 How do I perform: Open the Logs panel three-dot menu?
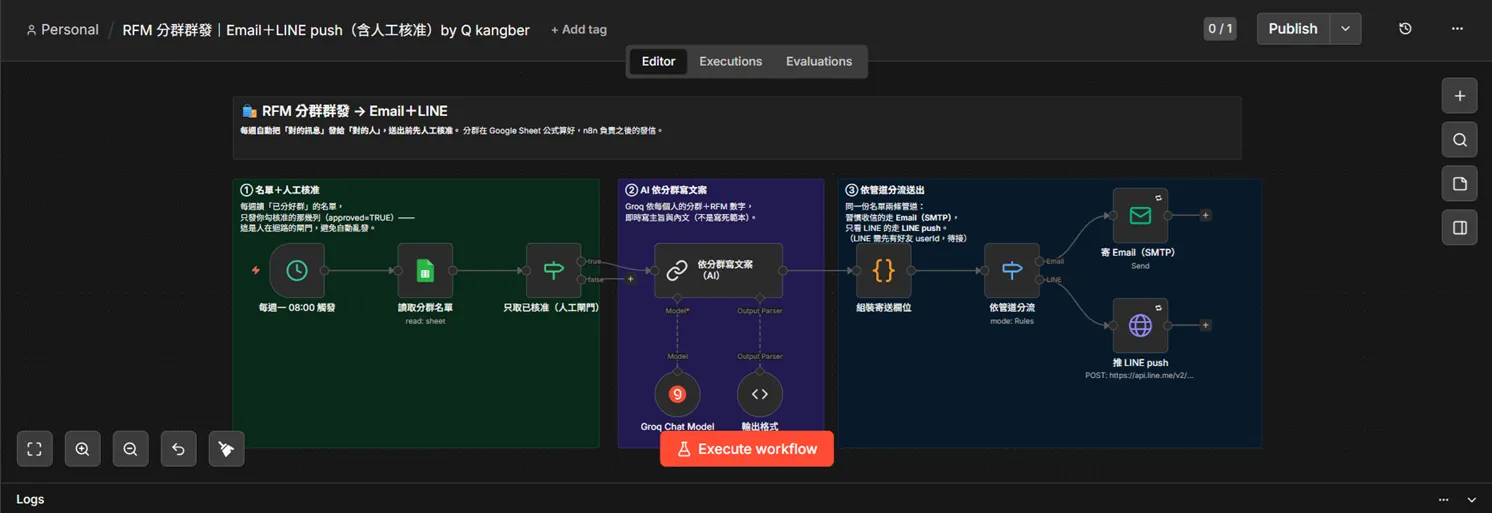(1443, 499)
